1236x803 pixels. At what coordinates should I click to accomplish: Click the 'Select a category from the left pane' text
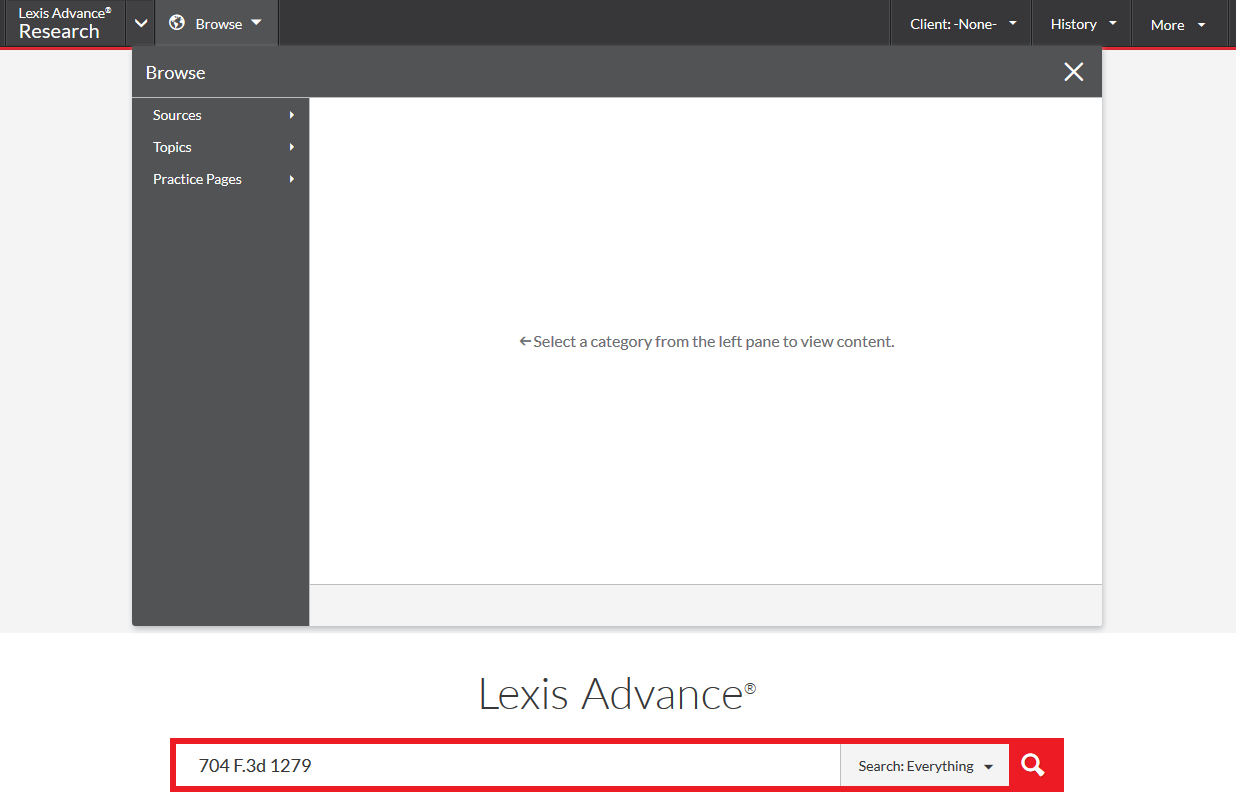(707, 341)
